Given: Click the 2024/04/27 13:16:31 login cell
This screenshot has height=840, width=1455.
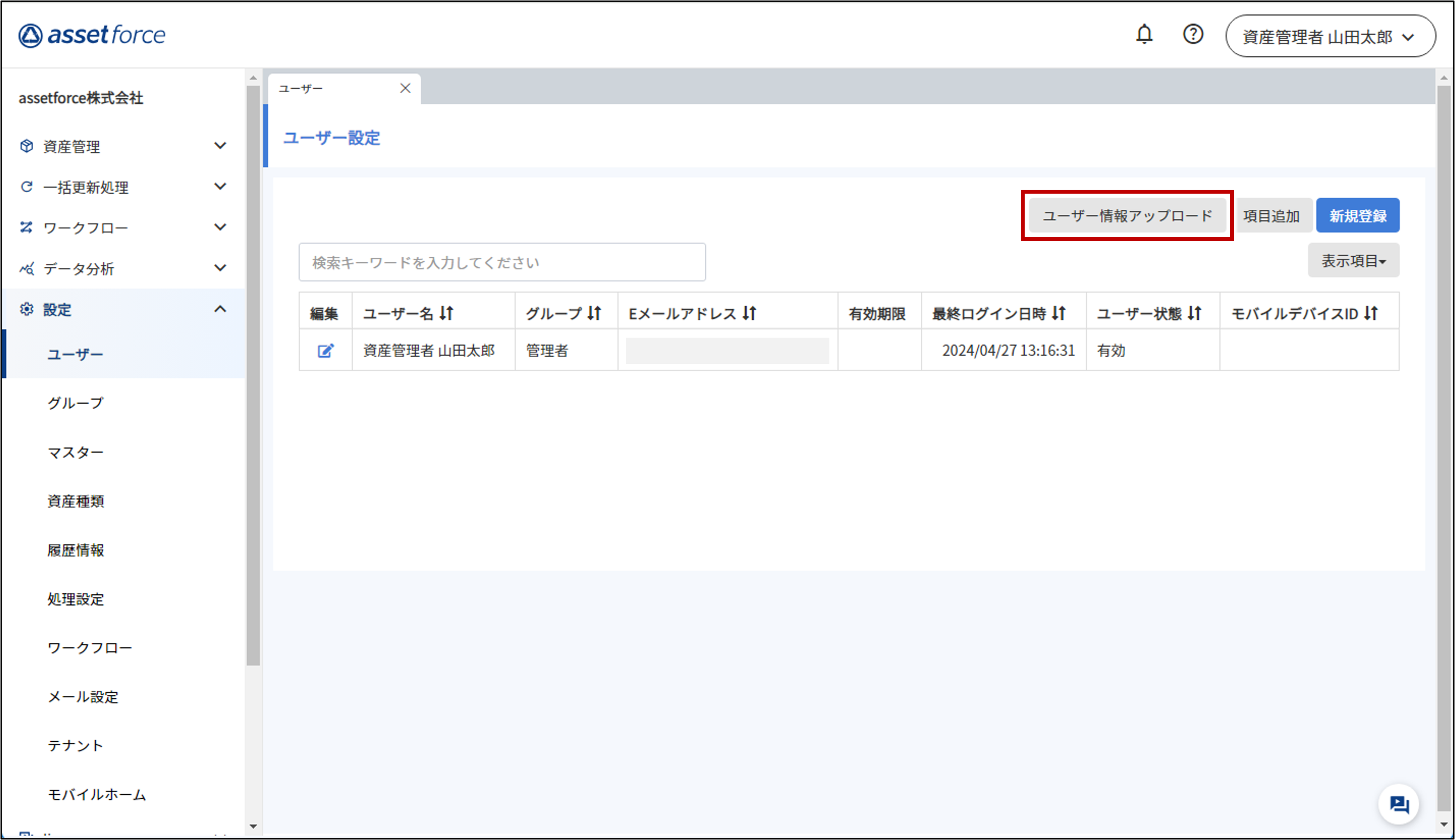Looking at the screenshot, I should 1004,350.
